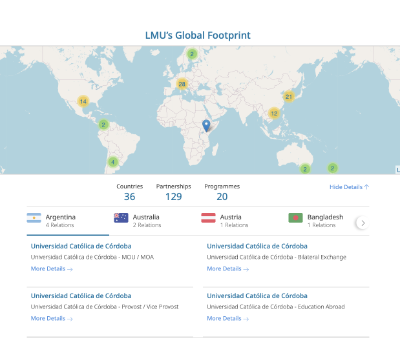This screenshot has height=362, width=400.
Task: Open the Universidad Católica de Córdoba Education Abroad title
Action: point(257,296)
